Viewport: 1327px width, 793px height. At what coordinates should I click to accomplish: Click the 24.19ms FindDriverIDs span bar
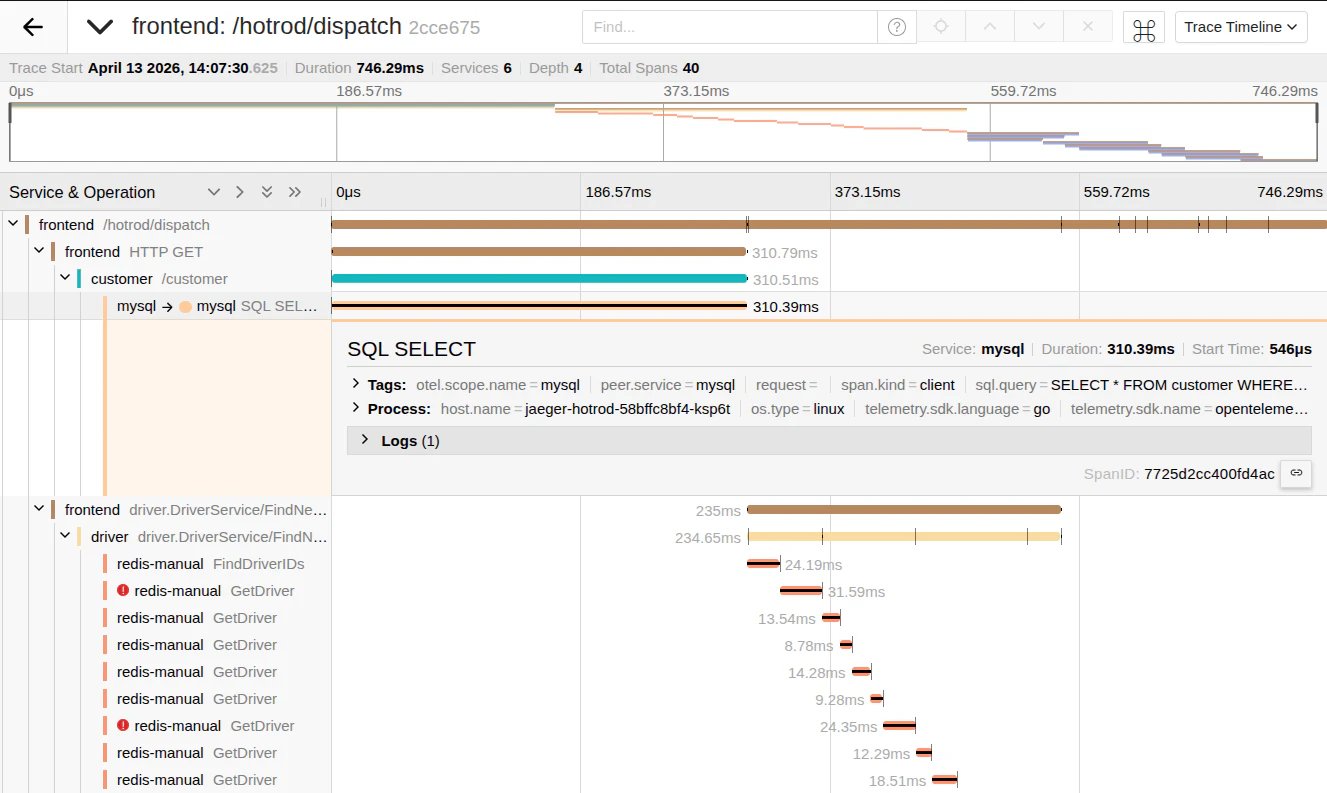763,564
